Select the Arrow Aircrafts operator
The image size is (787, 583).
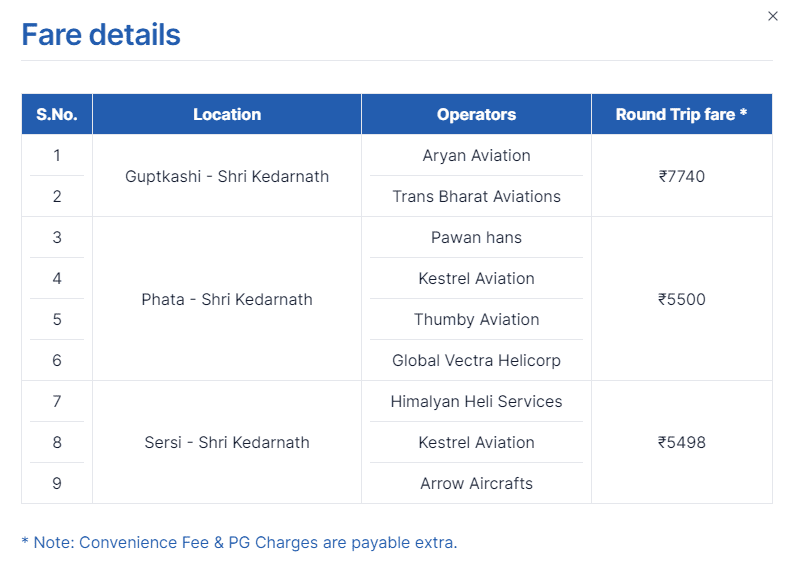coord(476,484)
